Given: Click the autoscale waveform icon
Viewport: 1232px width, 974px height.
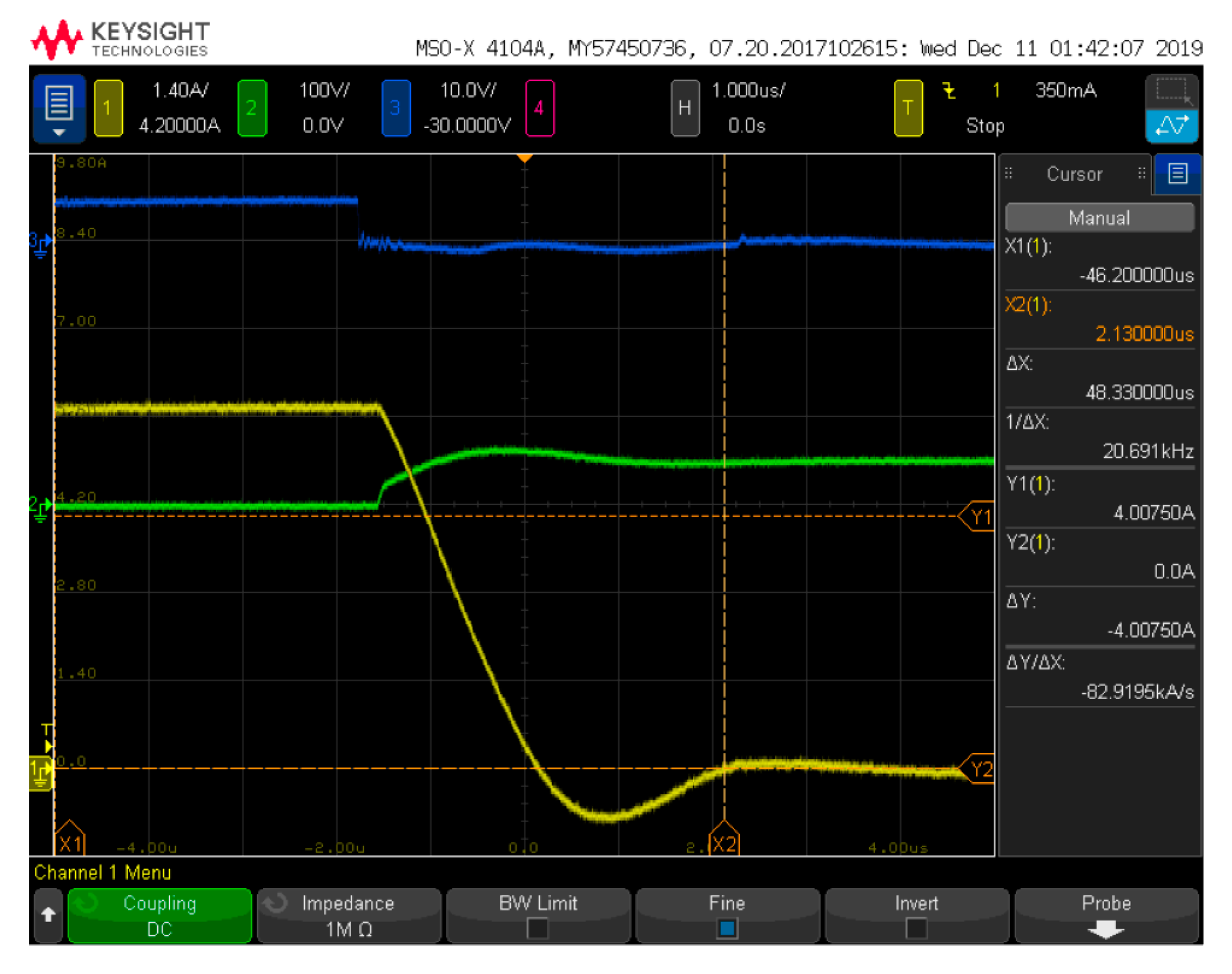Looking at the screenshot, I should 1170,125.
